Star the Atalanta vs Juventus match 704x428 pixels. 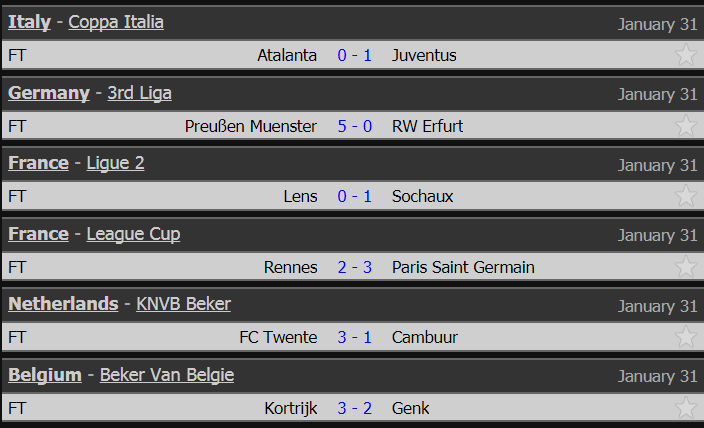686,55
